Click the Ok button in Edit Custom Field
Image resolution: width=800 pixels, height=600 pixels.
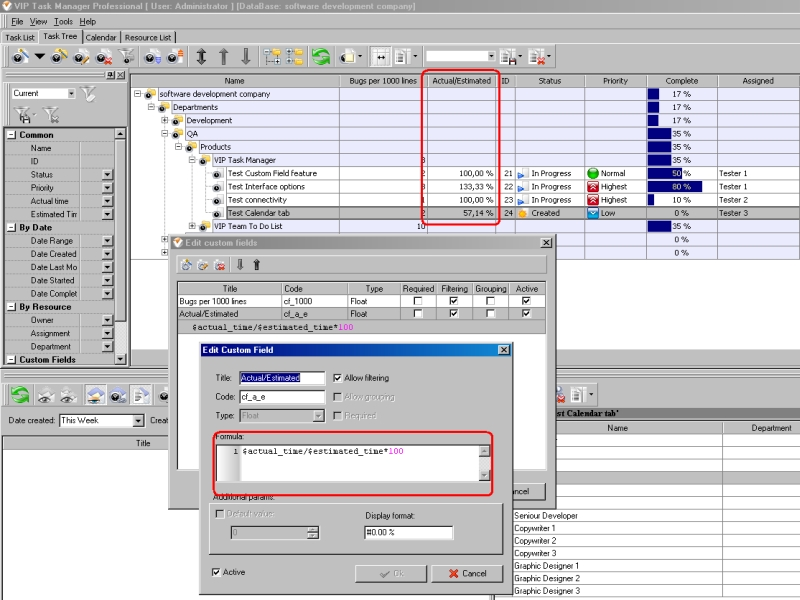pyautogui.click(x=391, y=573)
